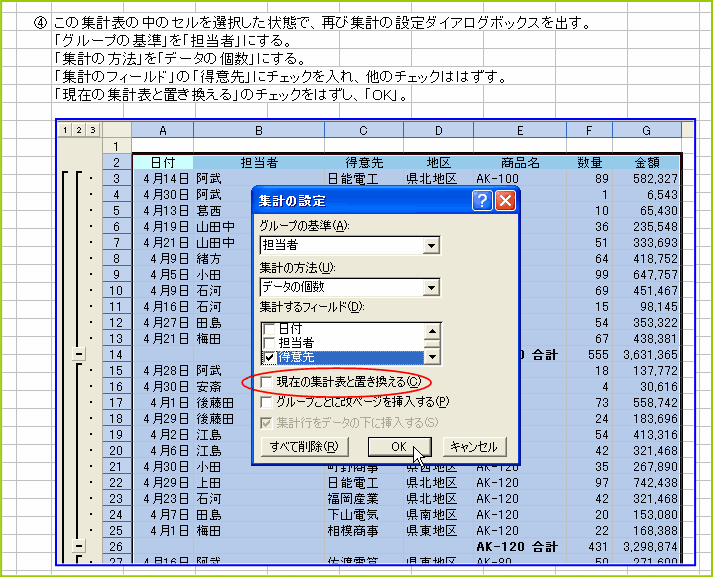The image size is (713, 577).
Task: Click the help question mark in dialog title
Action: pos(482,200)
